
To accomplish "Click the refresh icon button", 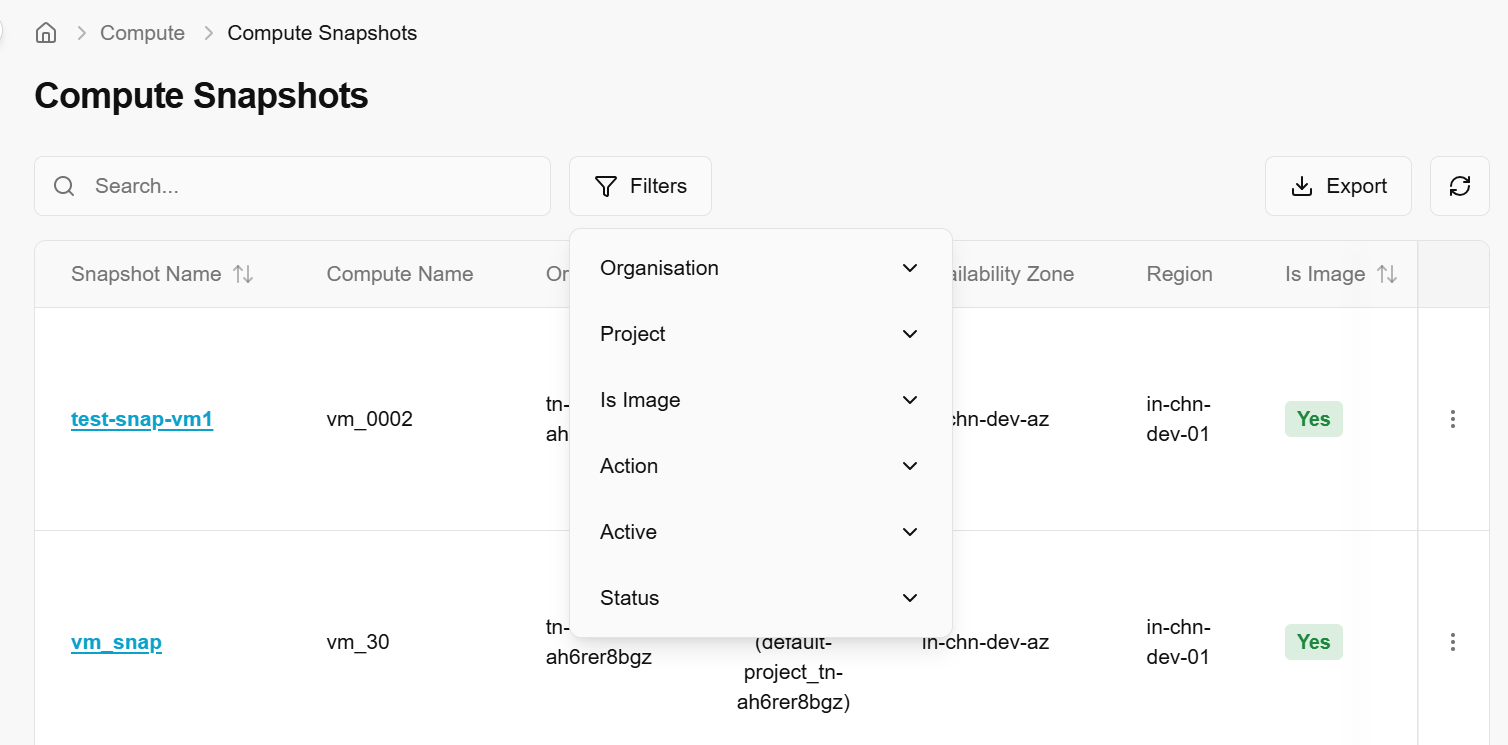I will pos(1459,186).
